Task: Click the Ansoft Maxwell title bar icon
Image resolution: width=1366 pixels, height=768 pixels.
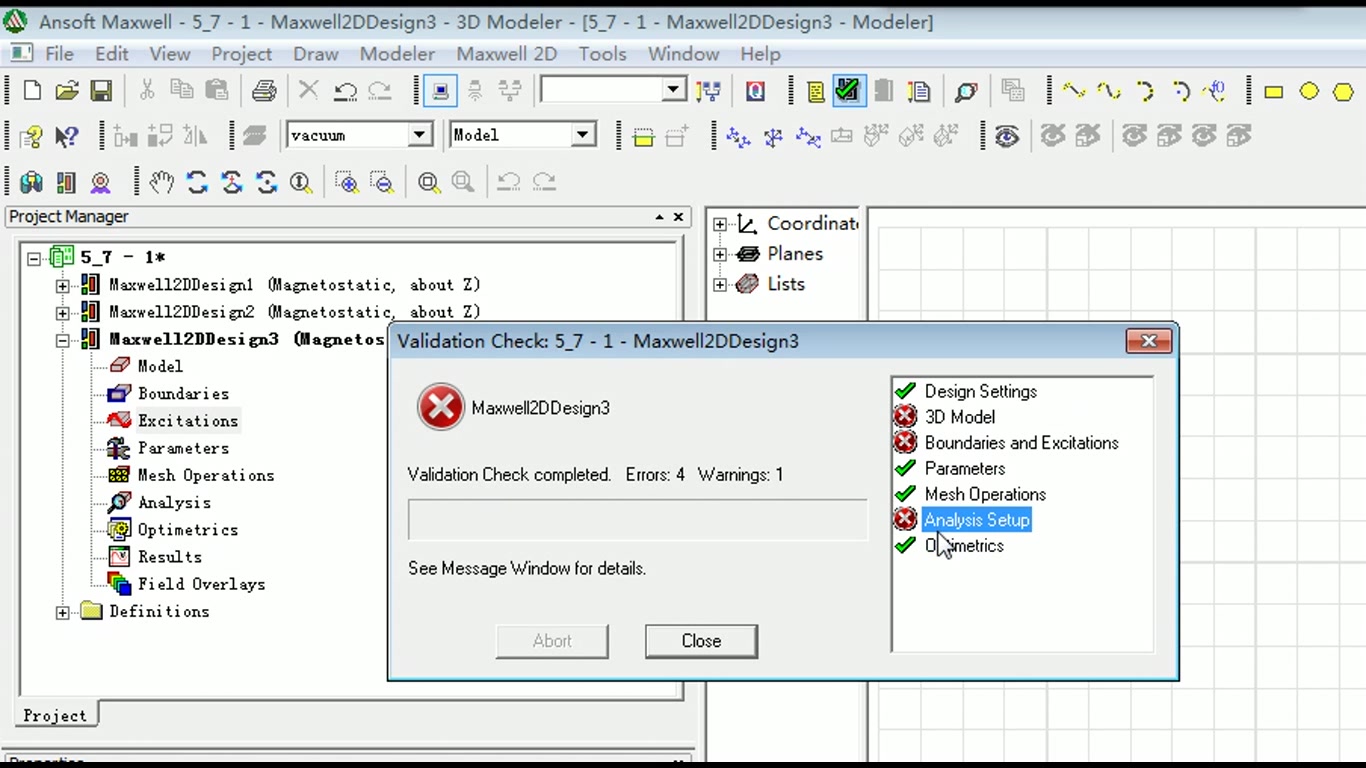Action: point(16,21)
